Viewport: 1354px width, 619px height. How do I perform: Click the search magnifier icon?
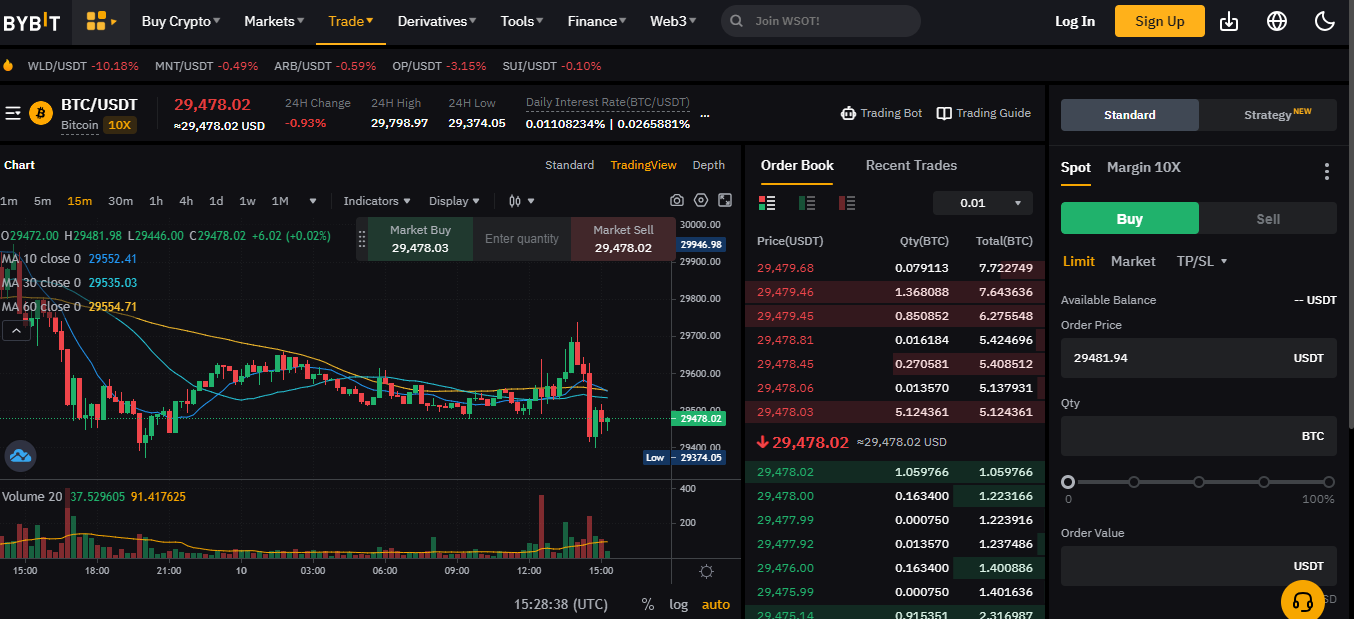(737, 21)
